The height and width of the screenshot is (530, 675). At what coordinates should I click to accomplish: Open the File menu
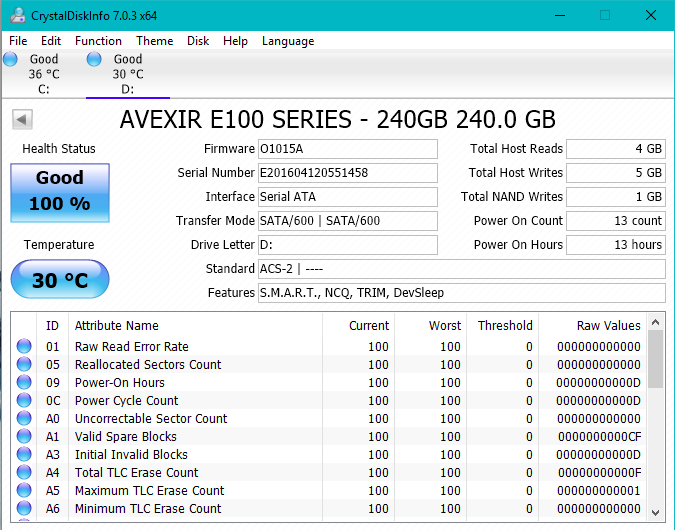tap(18, 41)
